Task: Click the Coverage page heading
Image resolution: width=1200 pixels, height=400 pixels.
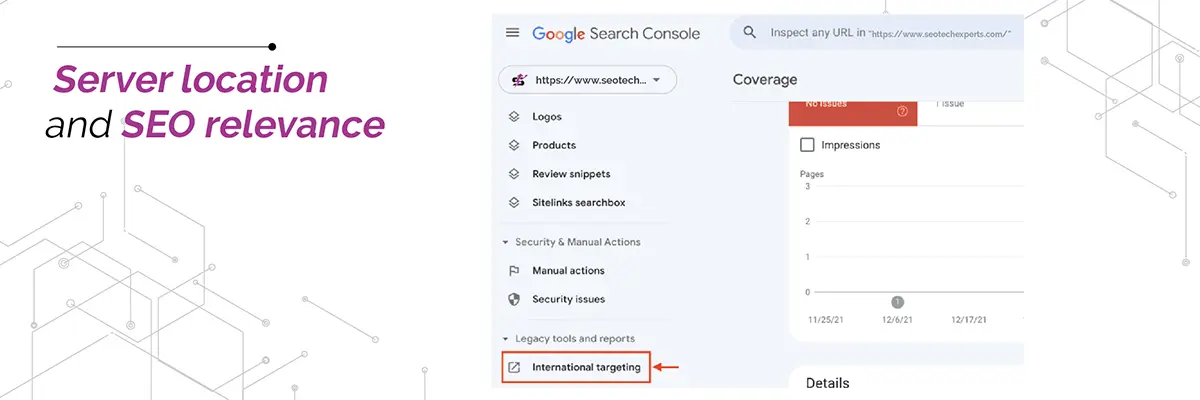Action: (x=765, y=80)
